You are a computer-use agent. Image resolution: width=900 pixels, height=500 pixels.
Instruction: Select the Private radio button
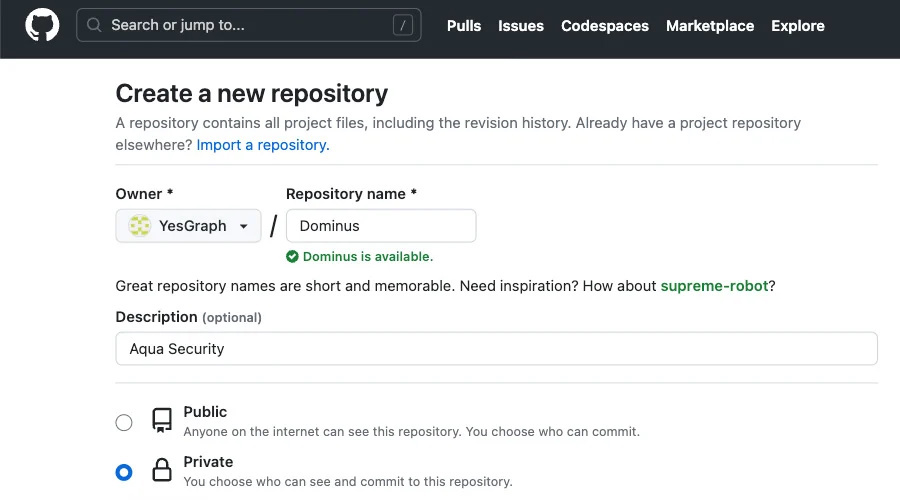(x=124, y=472)
